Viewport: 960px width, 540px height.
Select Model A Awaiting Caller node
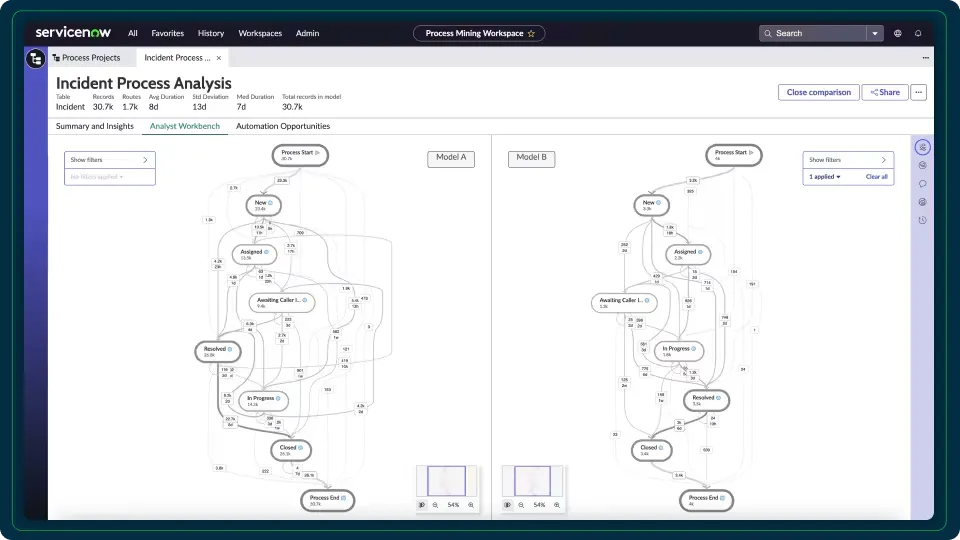coord(282,302)
